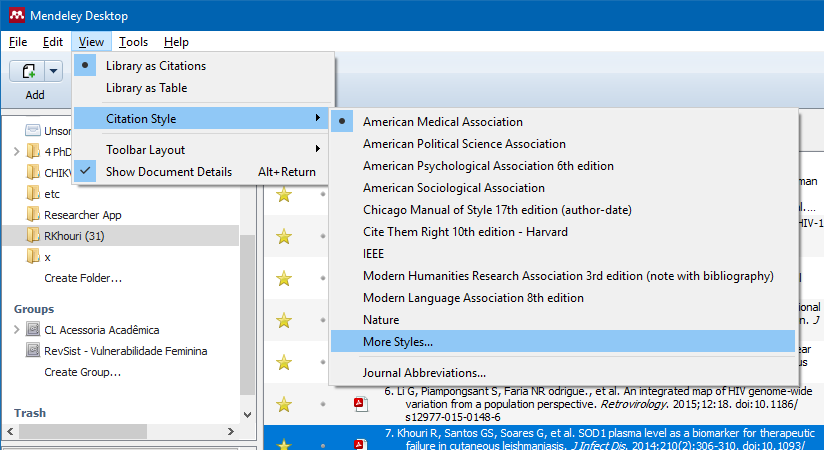Select Modern Humanities Research Association style

563,276
